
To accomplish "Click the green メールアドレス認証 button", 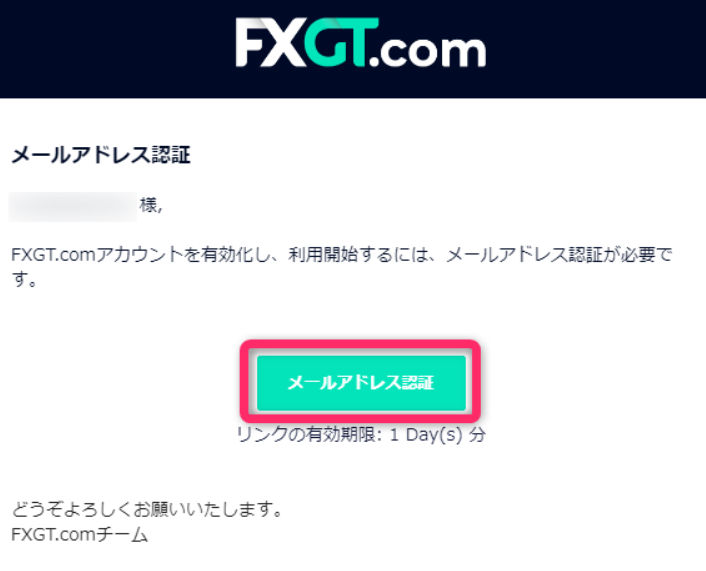I will pyautogui.click(x=361, y=383).
